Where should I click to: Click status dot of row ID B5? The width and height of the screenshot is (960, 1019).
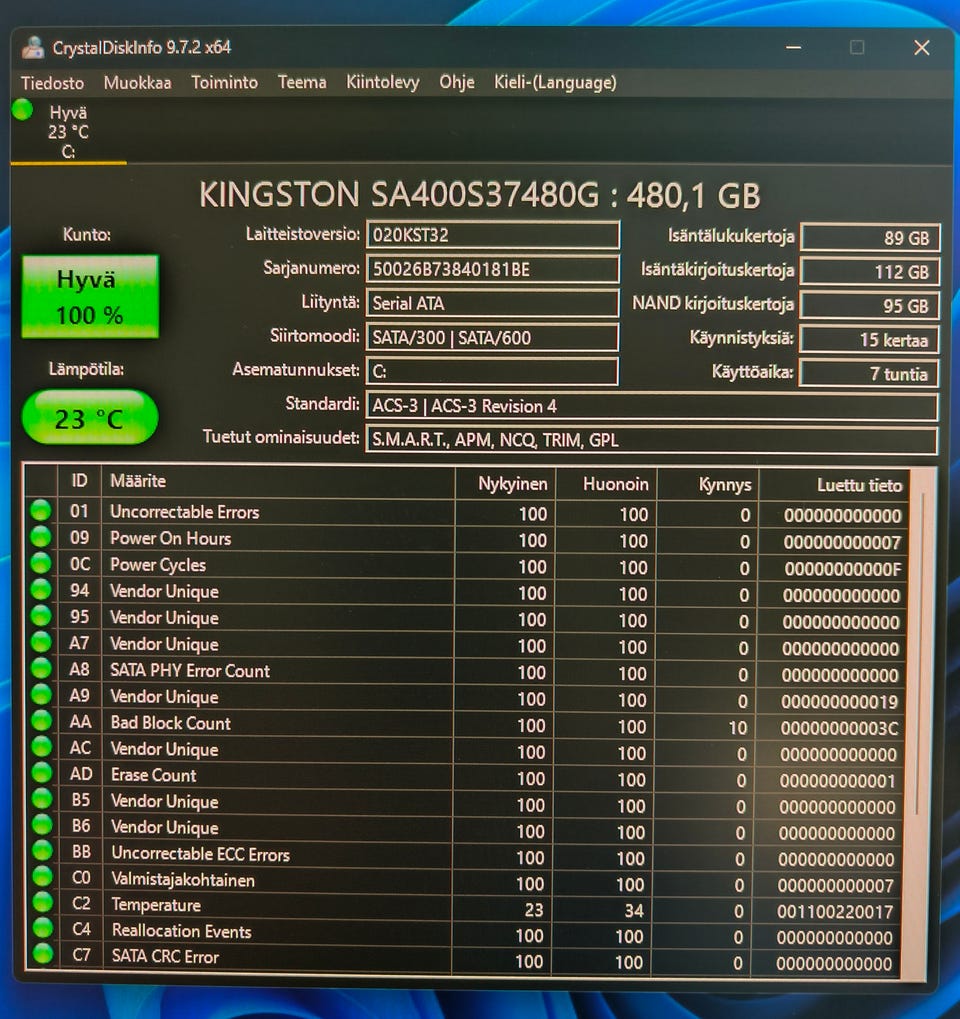tap(42, 799)
